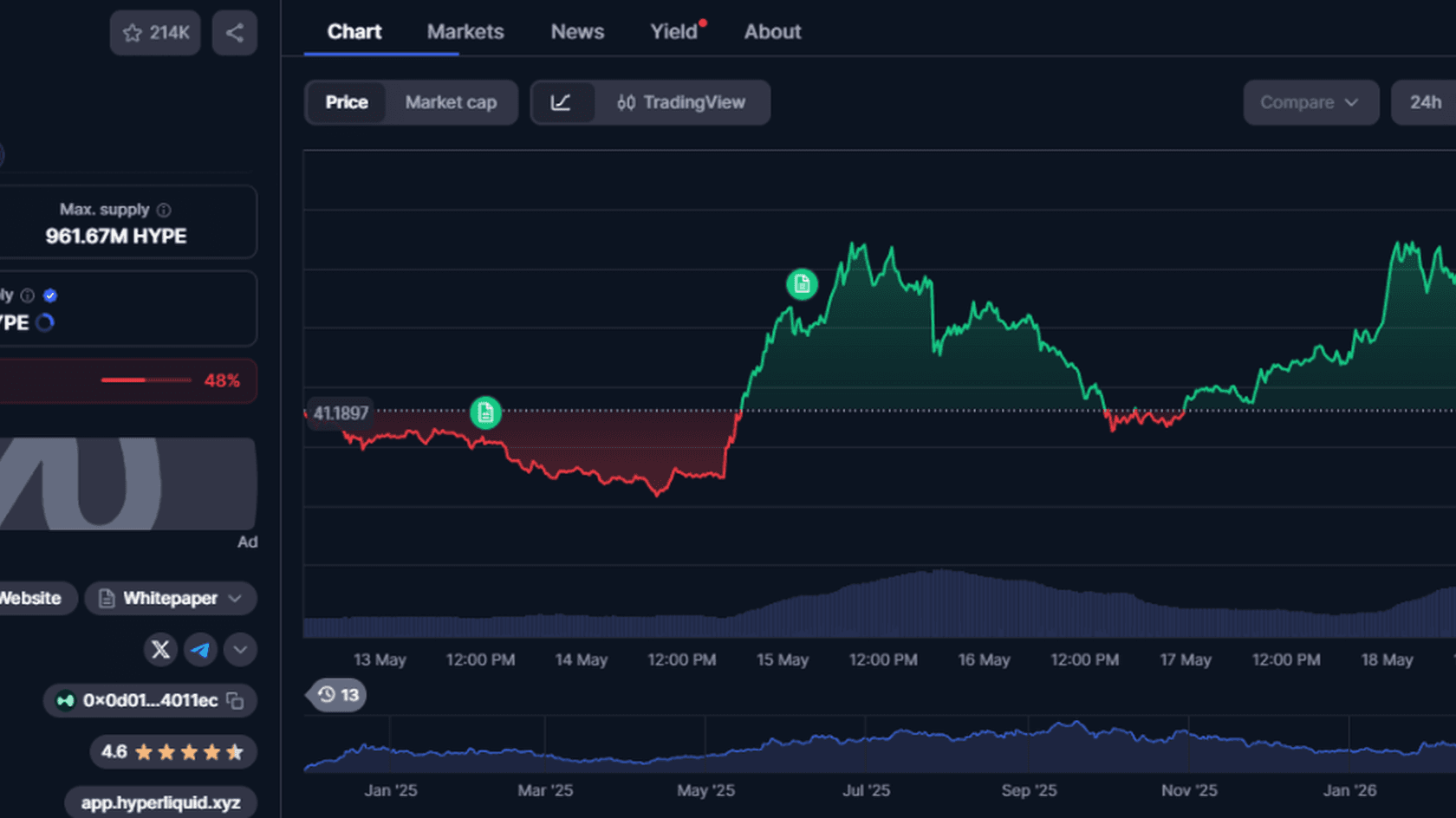Go to the Yield tab
The height and width of the screenshot is (818, 1456).
coord(674,31)
